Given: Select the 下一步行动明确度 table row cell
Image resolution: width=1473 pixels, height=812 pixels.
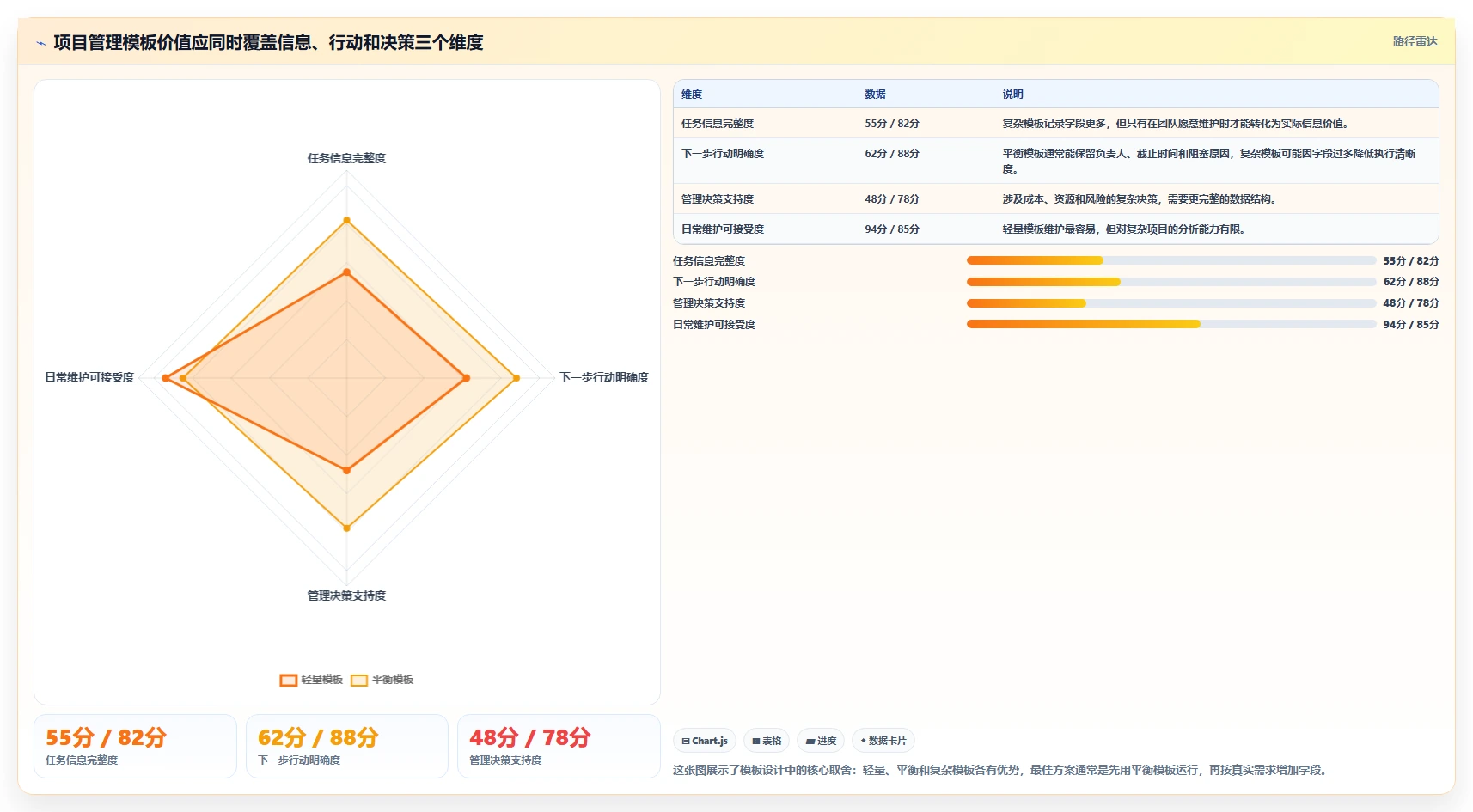Looking at the screenshot, I should click(723, 154).
